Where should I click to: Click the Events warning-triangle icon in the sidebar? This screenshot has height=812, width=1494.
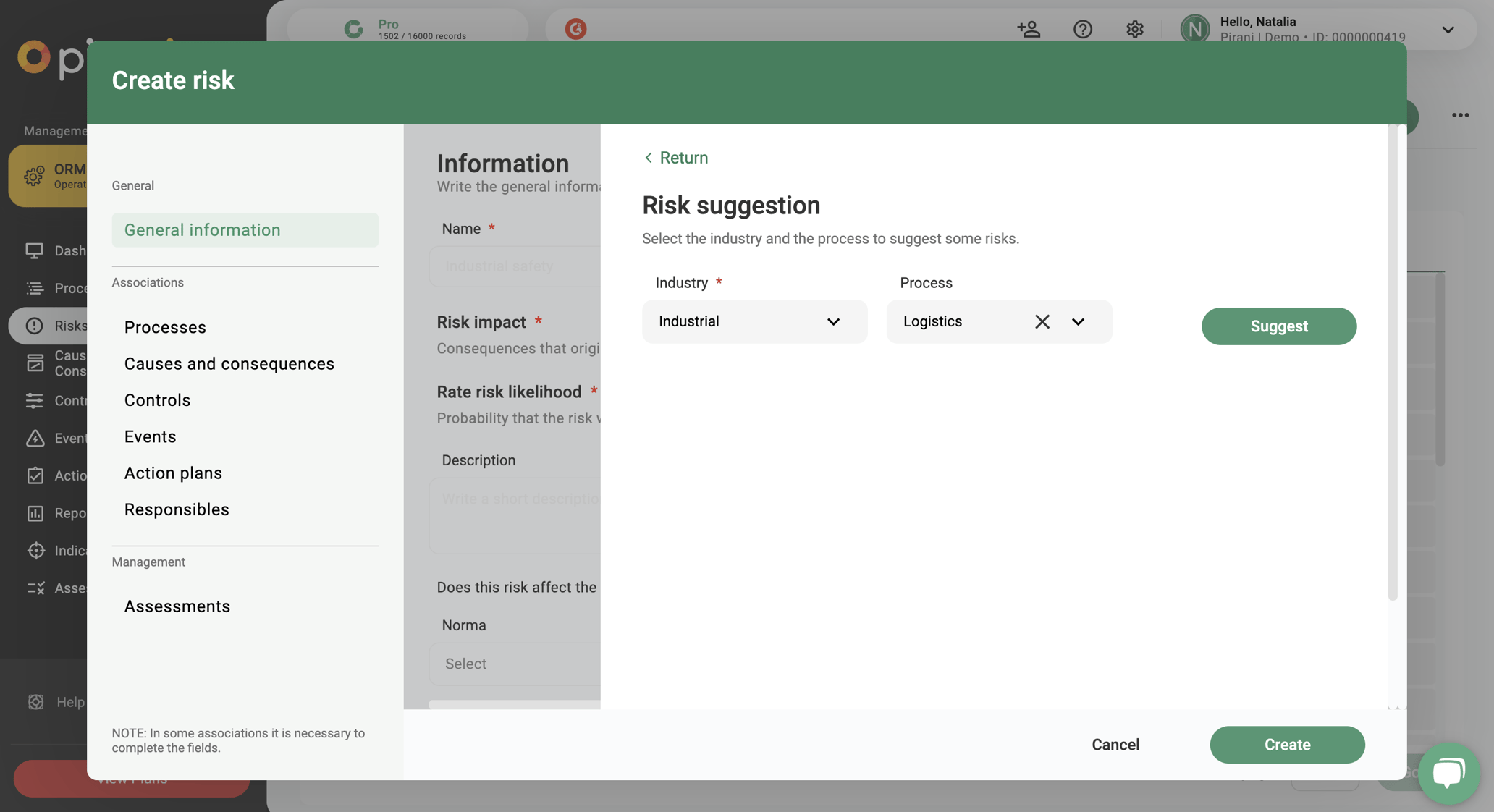click(x=35, y=438)
